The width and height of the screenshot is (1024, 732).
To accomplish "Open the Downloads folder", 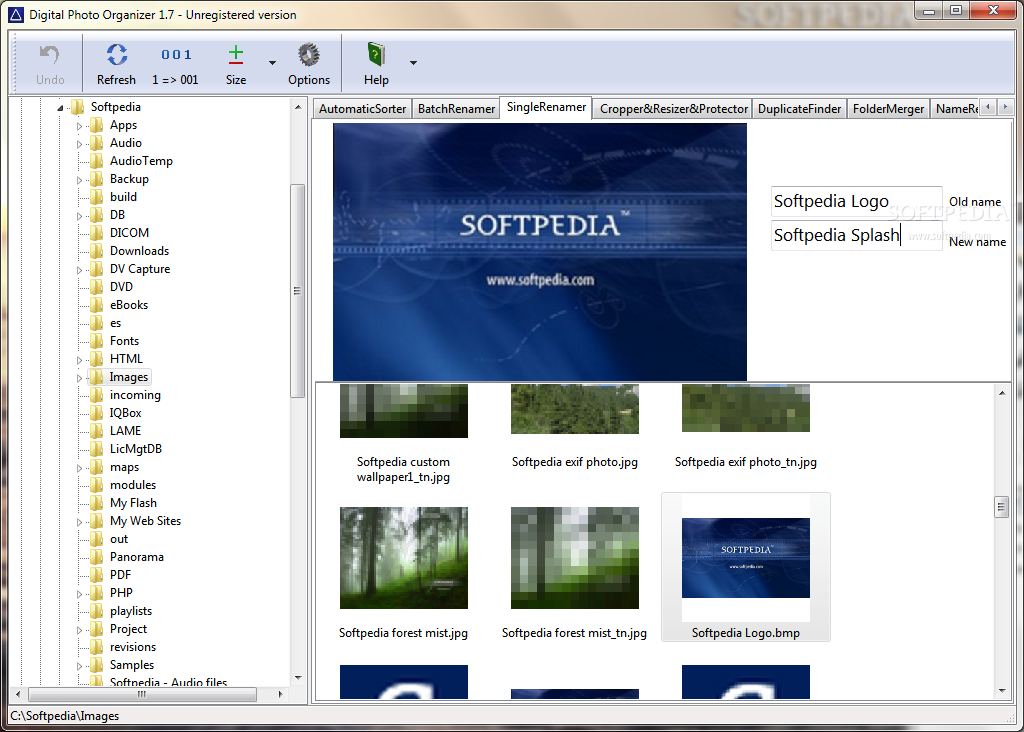I will point(139,251).
